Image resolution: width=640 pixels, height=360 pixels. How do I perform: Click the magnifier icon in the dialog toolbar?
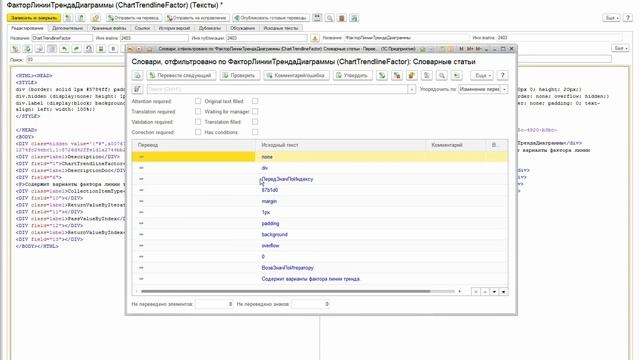(442, 76)
